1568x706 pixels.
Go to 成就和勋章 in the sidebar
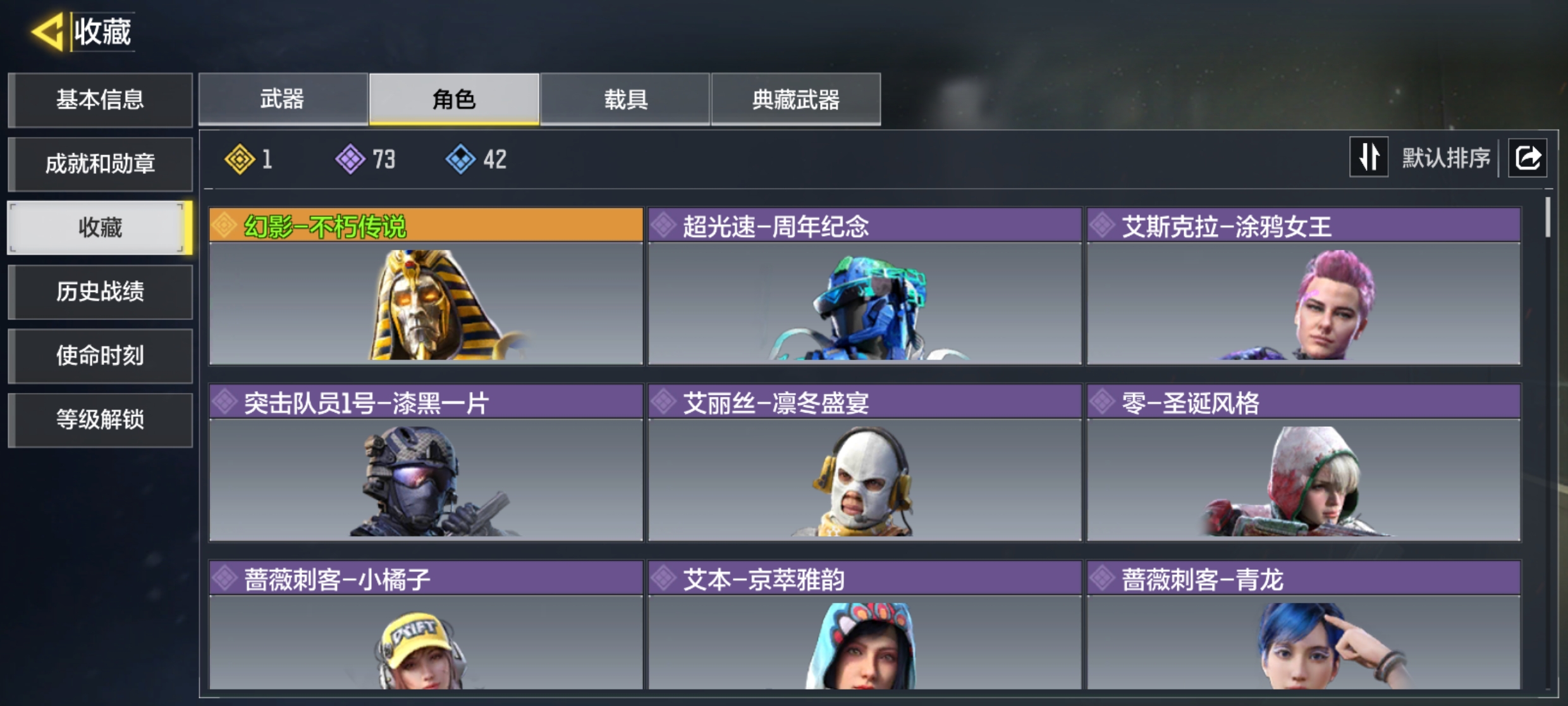point(100,164)
